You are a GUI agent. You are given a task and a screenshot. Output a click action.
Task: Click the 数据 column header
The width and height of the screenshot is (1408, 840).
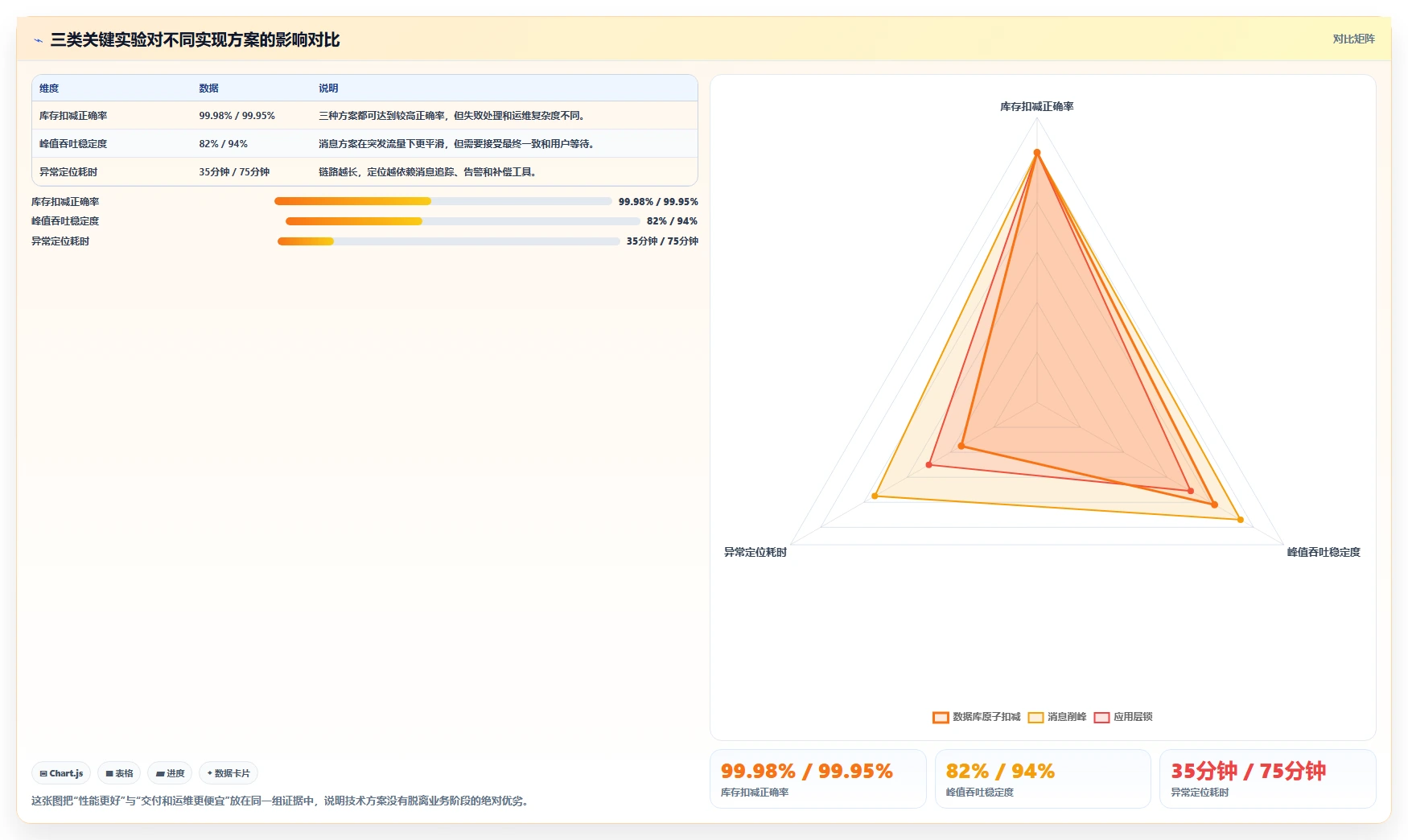(208, 89)
